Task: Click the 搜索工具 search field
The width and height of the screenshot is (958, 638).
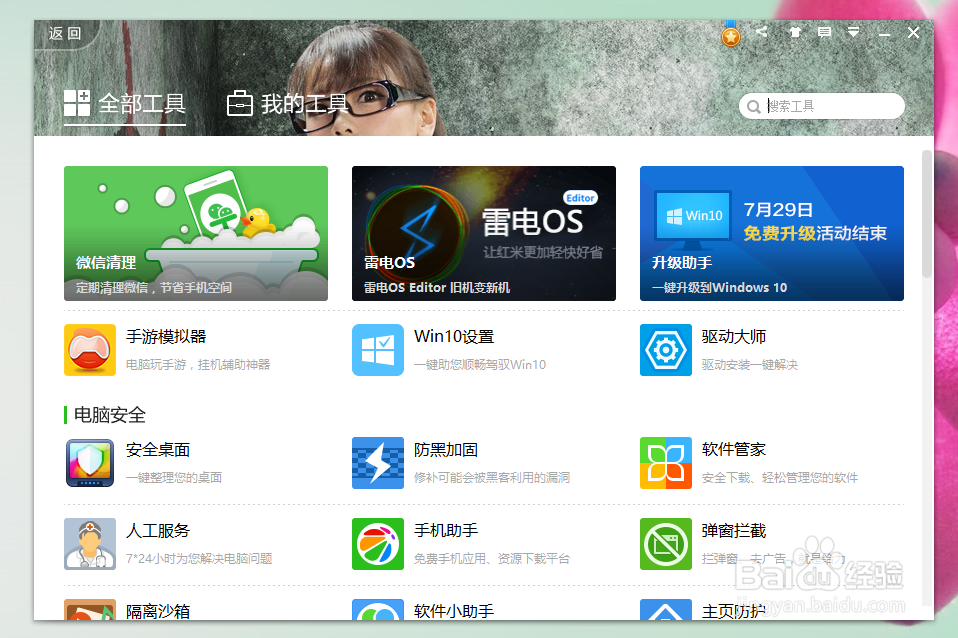Action: 822,106
